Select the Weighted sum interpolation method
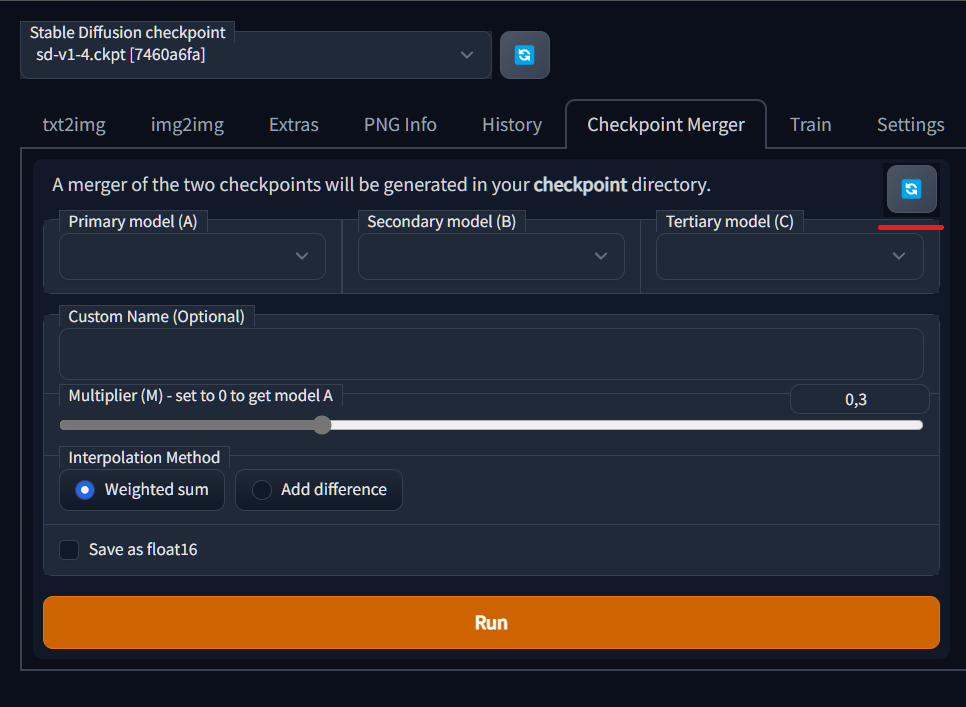The image size is (966, 707). tap(141, 489)
